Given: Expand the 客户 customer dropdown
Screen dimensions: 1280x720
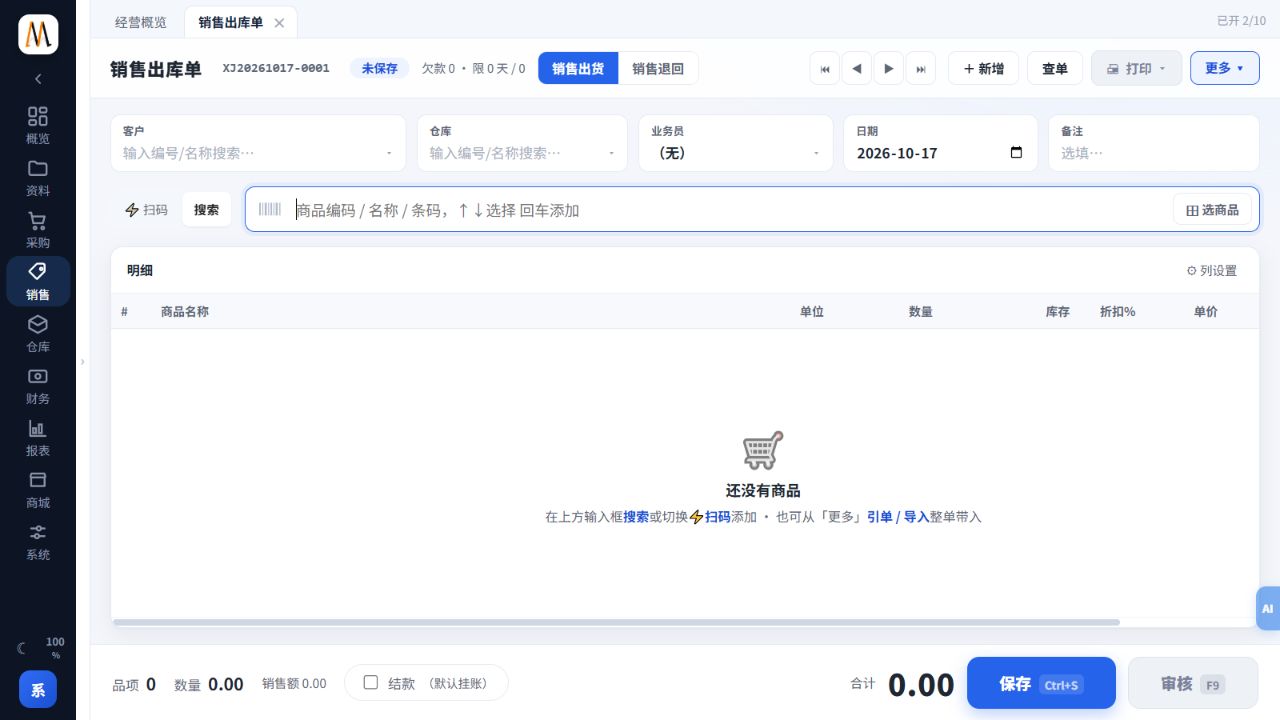Looking at the screenshot, I should (x=389, y=154).
